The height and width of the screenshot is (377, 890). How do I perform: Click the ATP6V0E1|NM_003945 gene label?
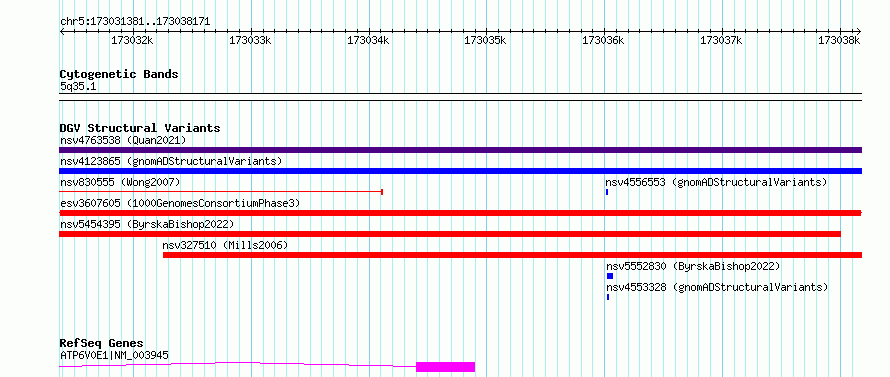pos(114,355)
